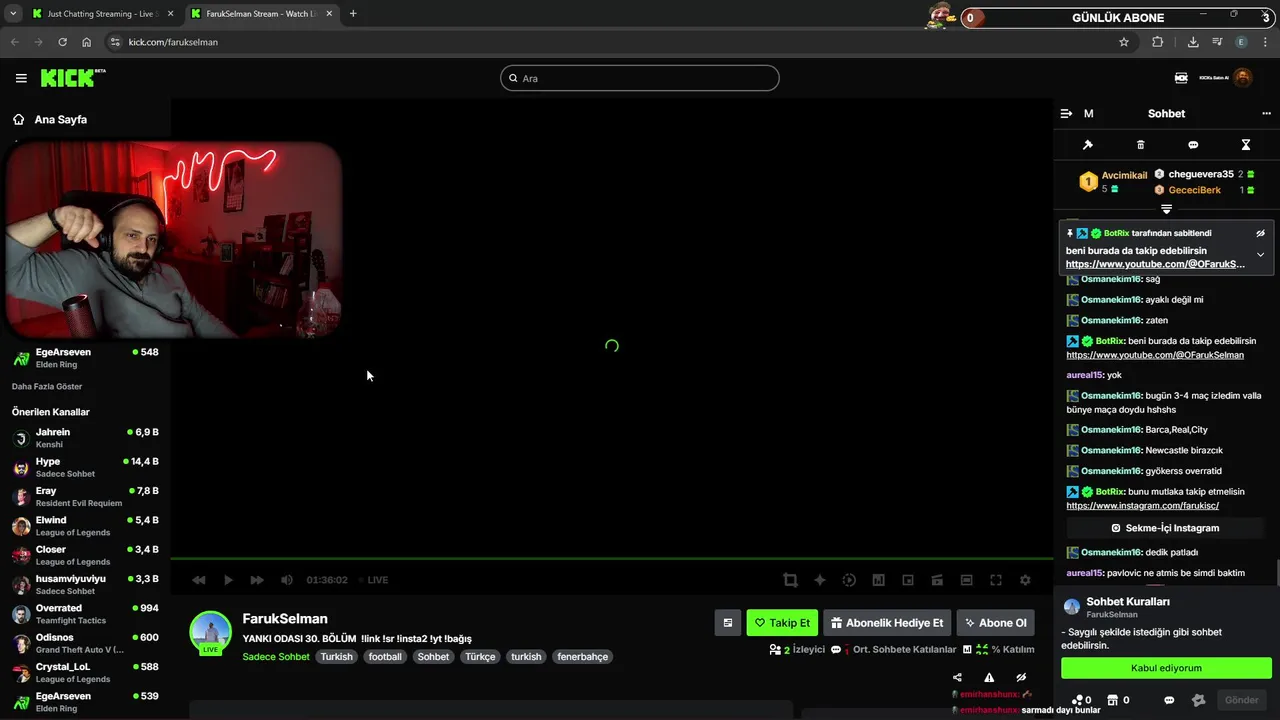The width and height of the screenshot is (1280, 720).
Task: Go to Ana Sayfa in the sidebar
Action: point(60,119)
